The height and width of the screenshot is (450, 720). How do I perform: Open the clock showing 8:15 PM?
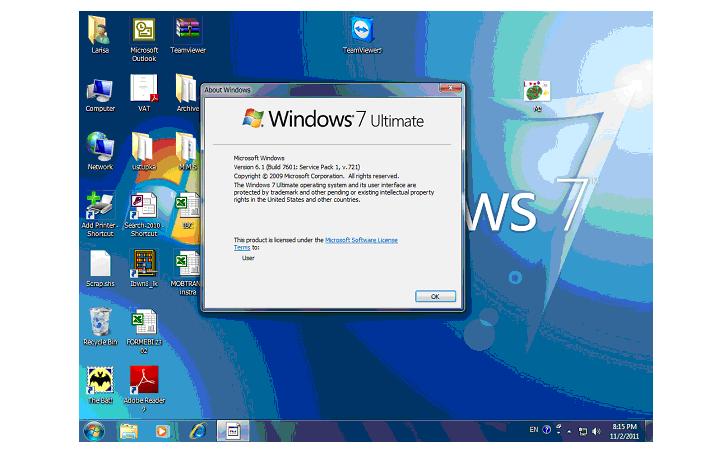pos(624,431)
